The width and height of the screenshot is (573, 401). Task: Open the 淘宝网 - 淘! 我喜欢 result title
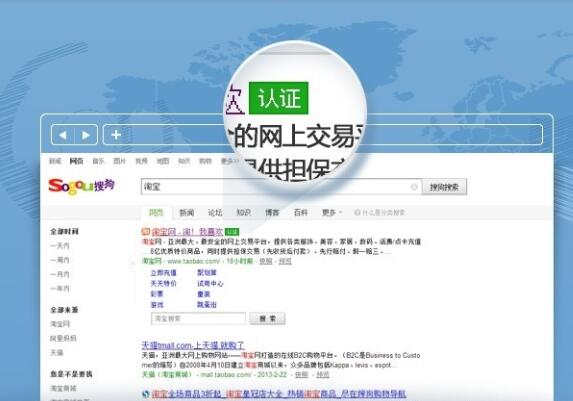coord(187,232)
